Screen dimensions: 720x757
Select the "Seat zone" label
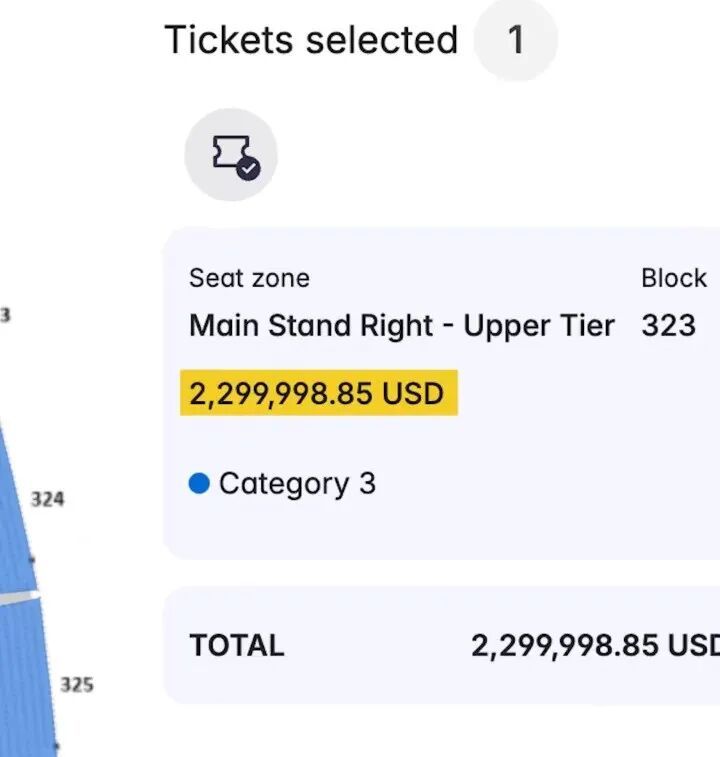249,278
